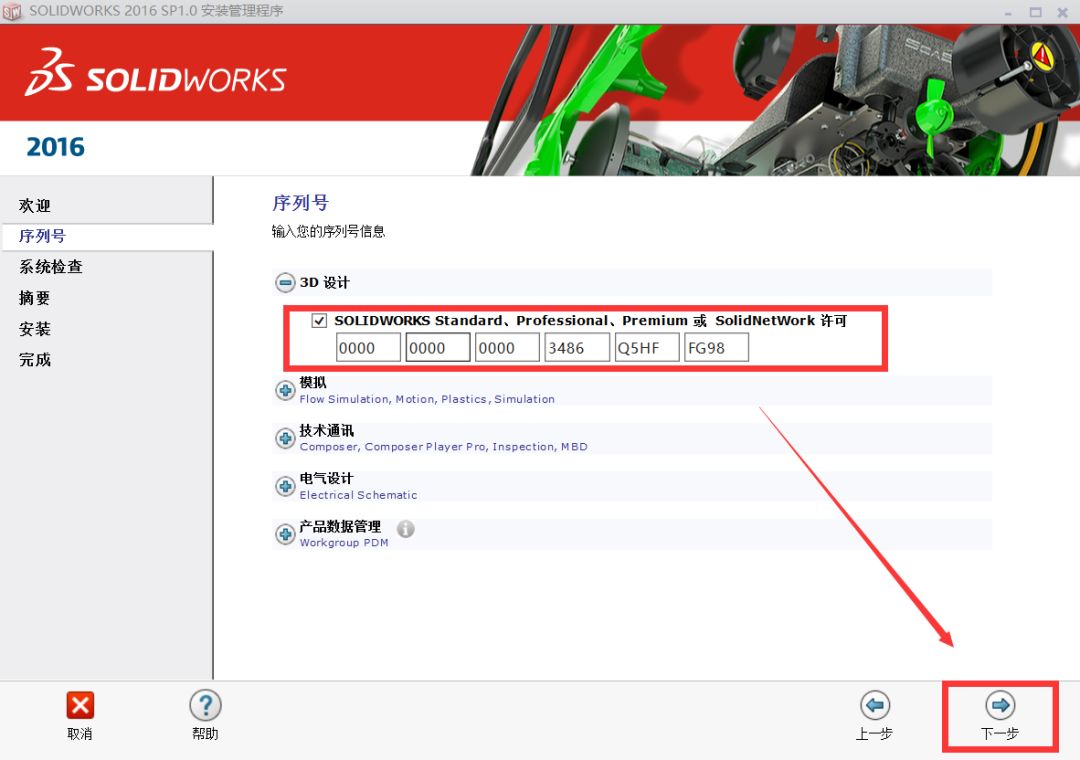Click the 电气设计 heading

coord(326,478)
